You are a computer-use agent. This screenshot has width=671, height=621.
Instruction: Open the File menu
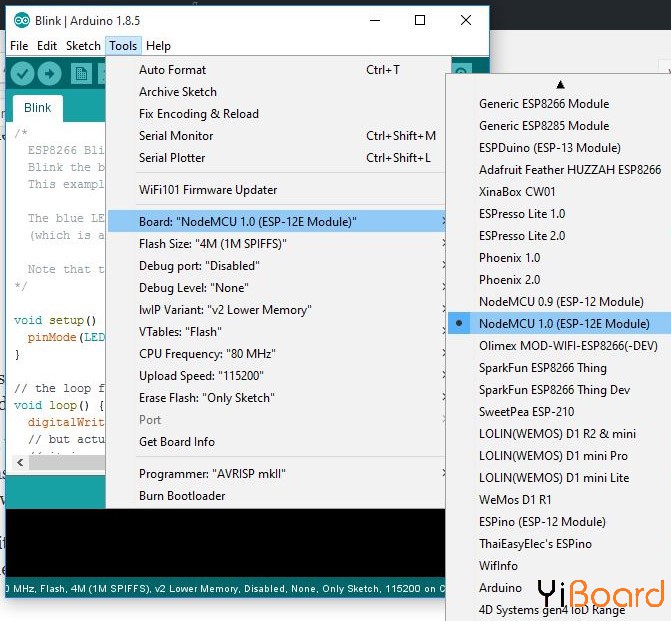[19, 46]
